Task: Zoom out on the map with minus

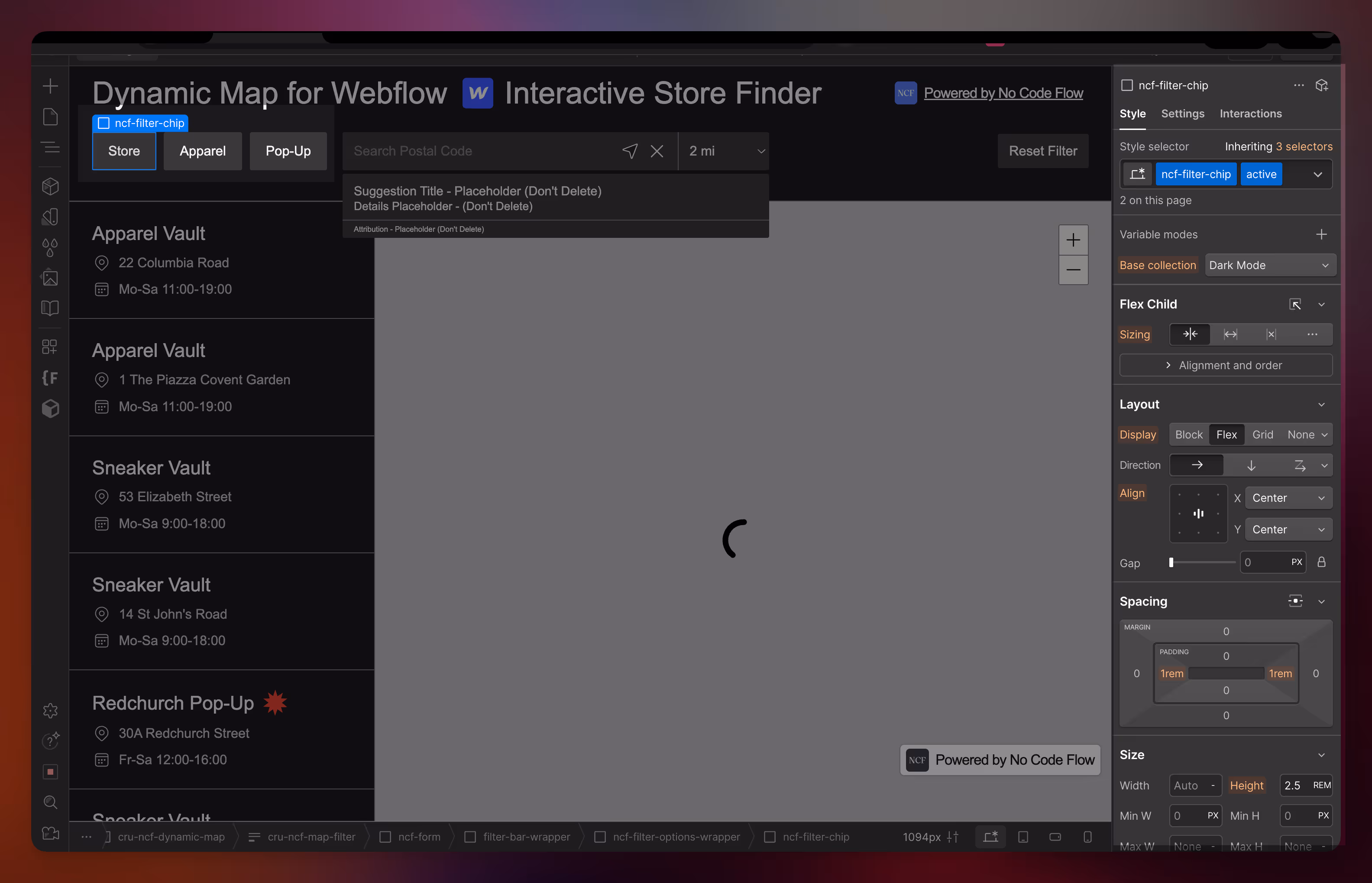Action: (1073, 269)
